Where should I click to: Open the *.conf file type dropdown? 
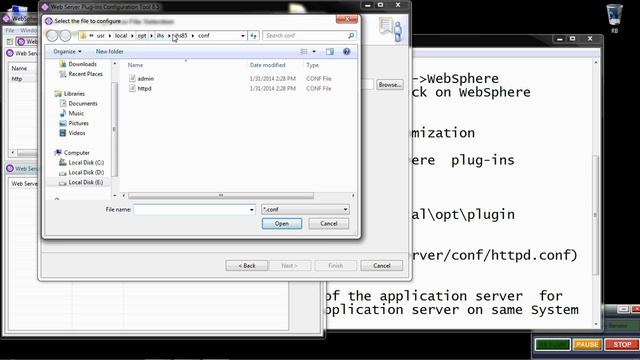click(x=305, y=209)
